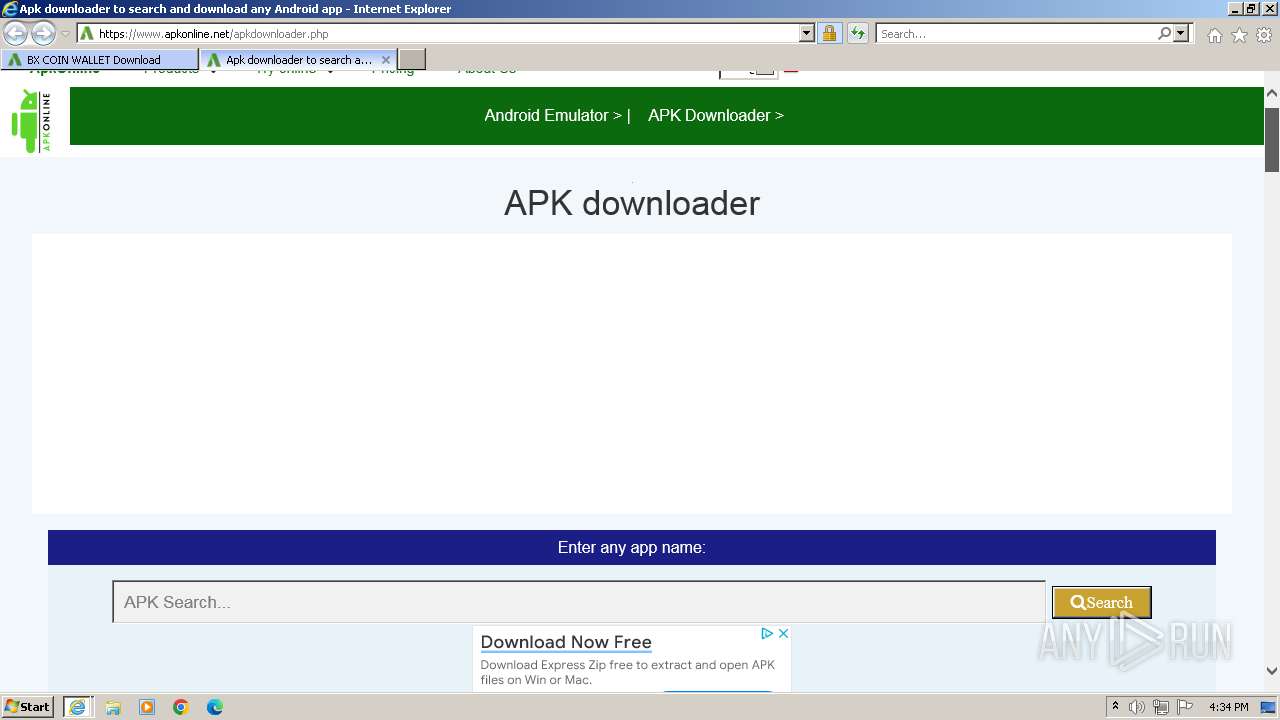Screen dimensions: 1280x720
Task: Click the refresh page icon
Action: pos(858,33)
